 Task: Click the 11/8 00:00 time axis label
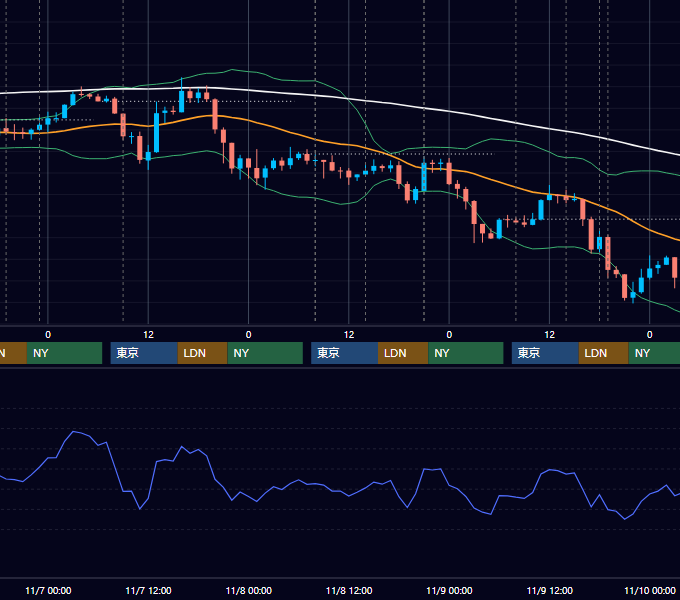coord(248,590)
